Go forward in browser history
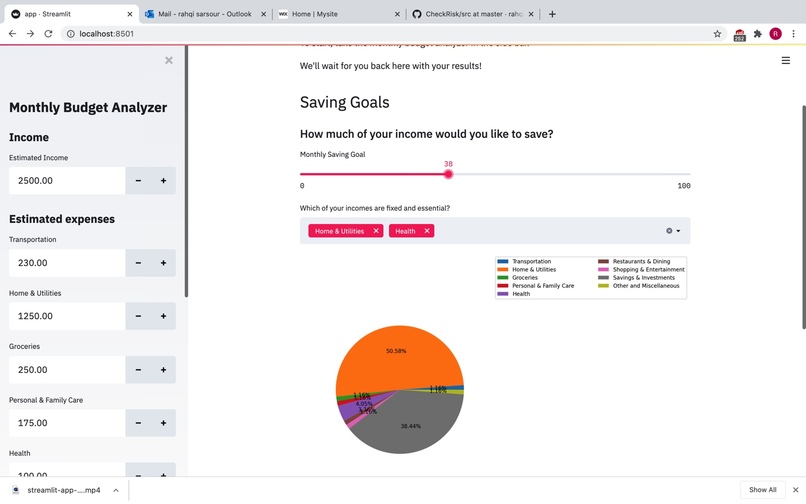The image size is (806, 504). (x=30, y=33)
